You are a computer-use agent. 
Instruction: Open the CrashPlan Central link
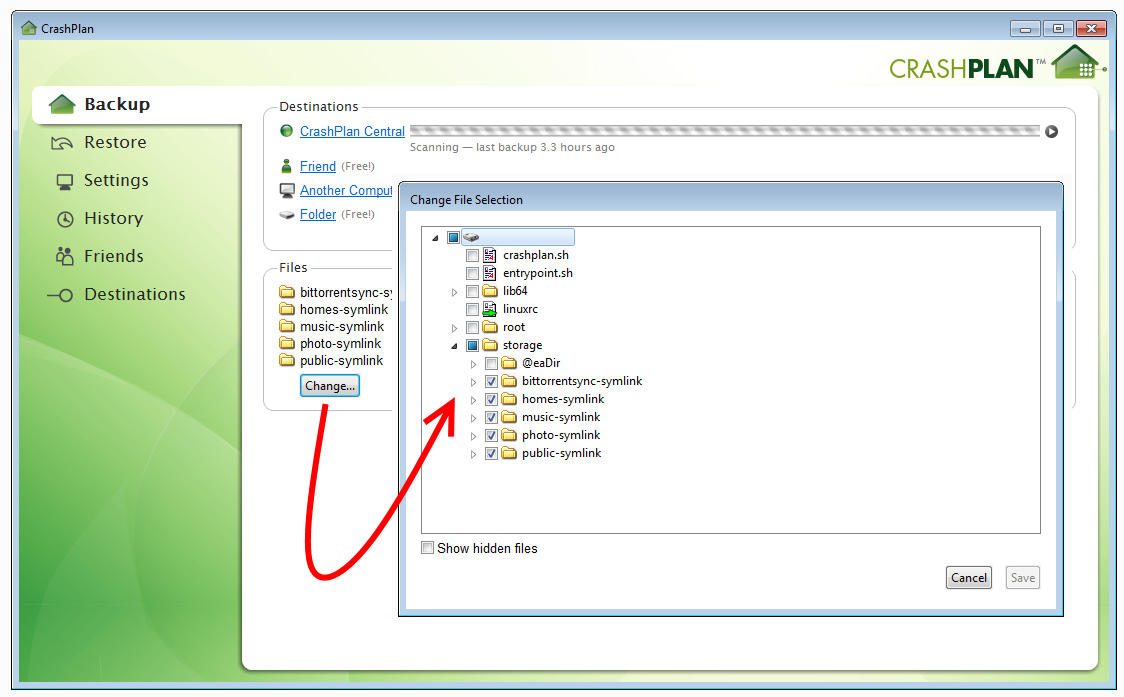pos(352,131)
